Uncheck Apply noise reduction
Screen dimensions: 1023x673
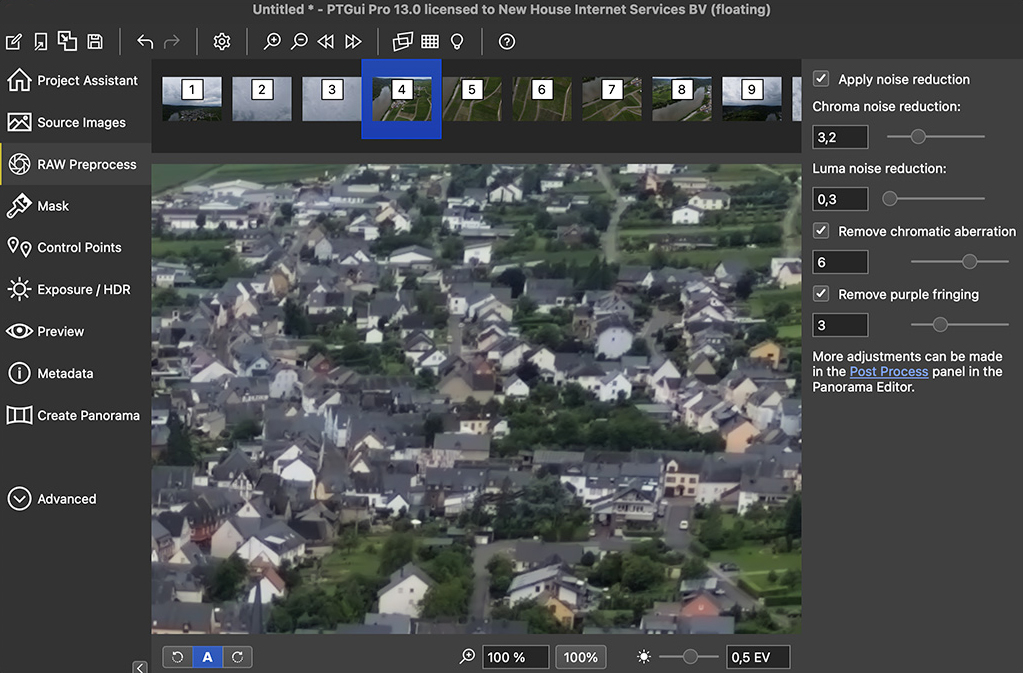point(821,79)
